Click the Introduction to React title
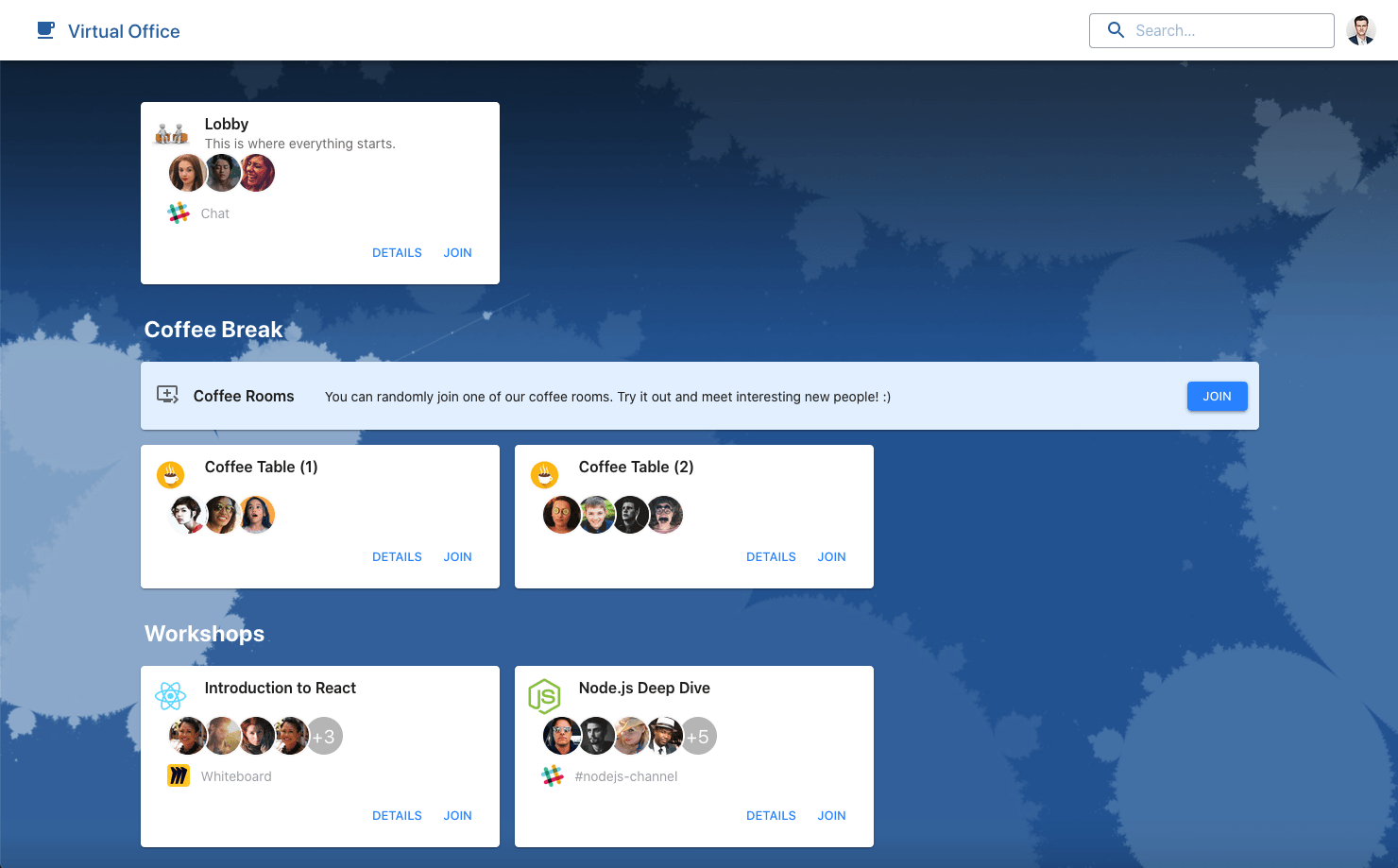Image resolution: width=1398 pixels, height=868 pixels. tap(281, 688)
